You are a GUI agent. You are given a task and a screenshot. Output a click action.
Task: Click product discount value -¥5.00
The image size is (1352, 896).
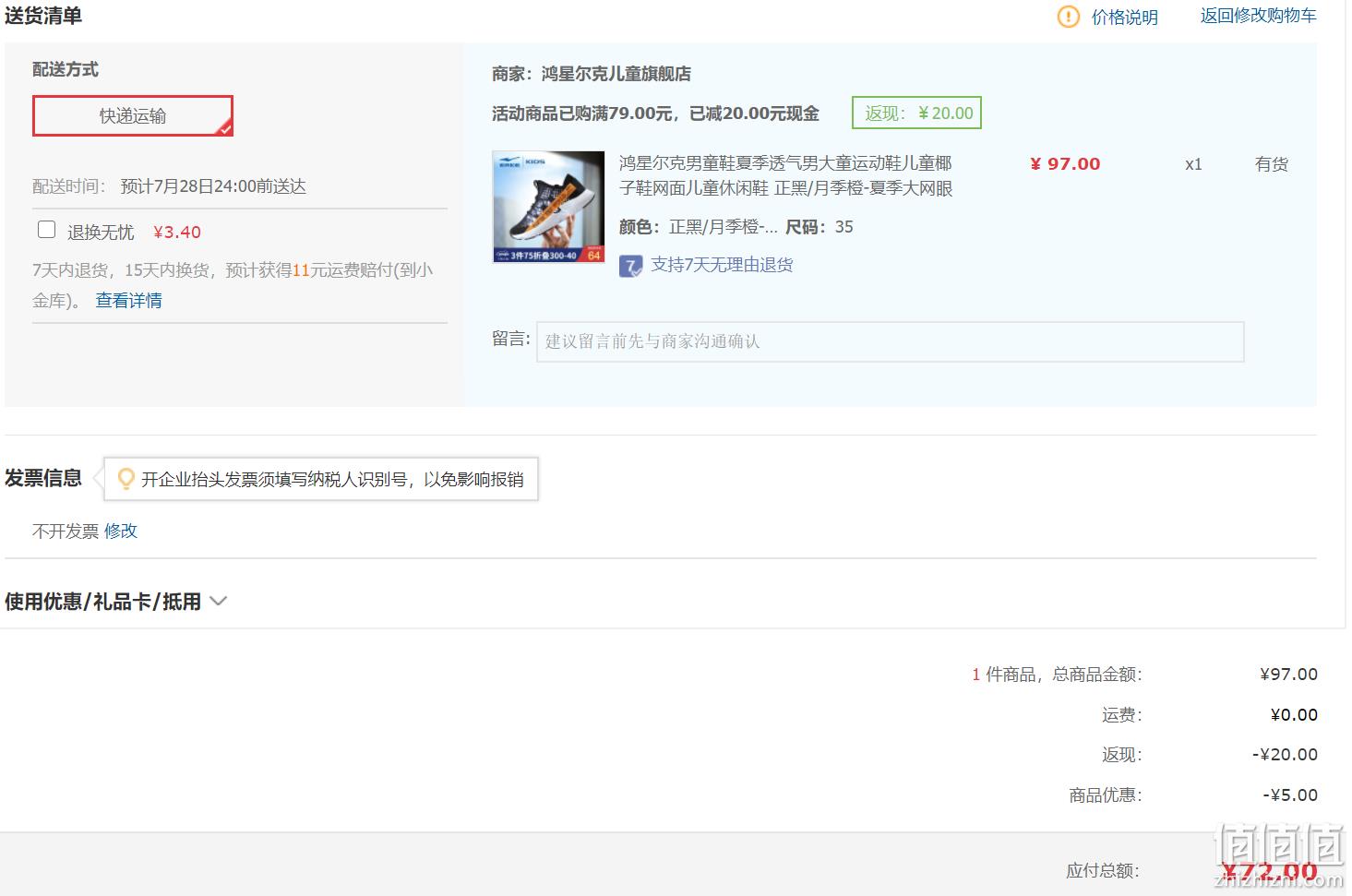(1290, 795)
